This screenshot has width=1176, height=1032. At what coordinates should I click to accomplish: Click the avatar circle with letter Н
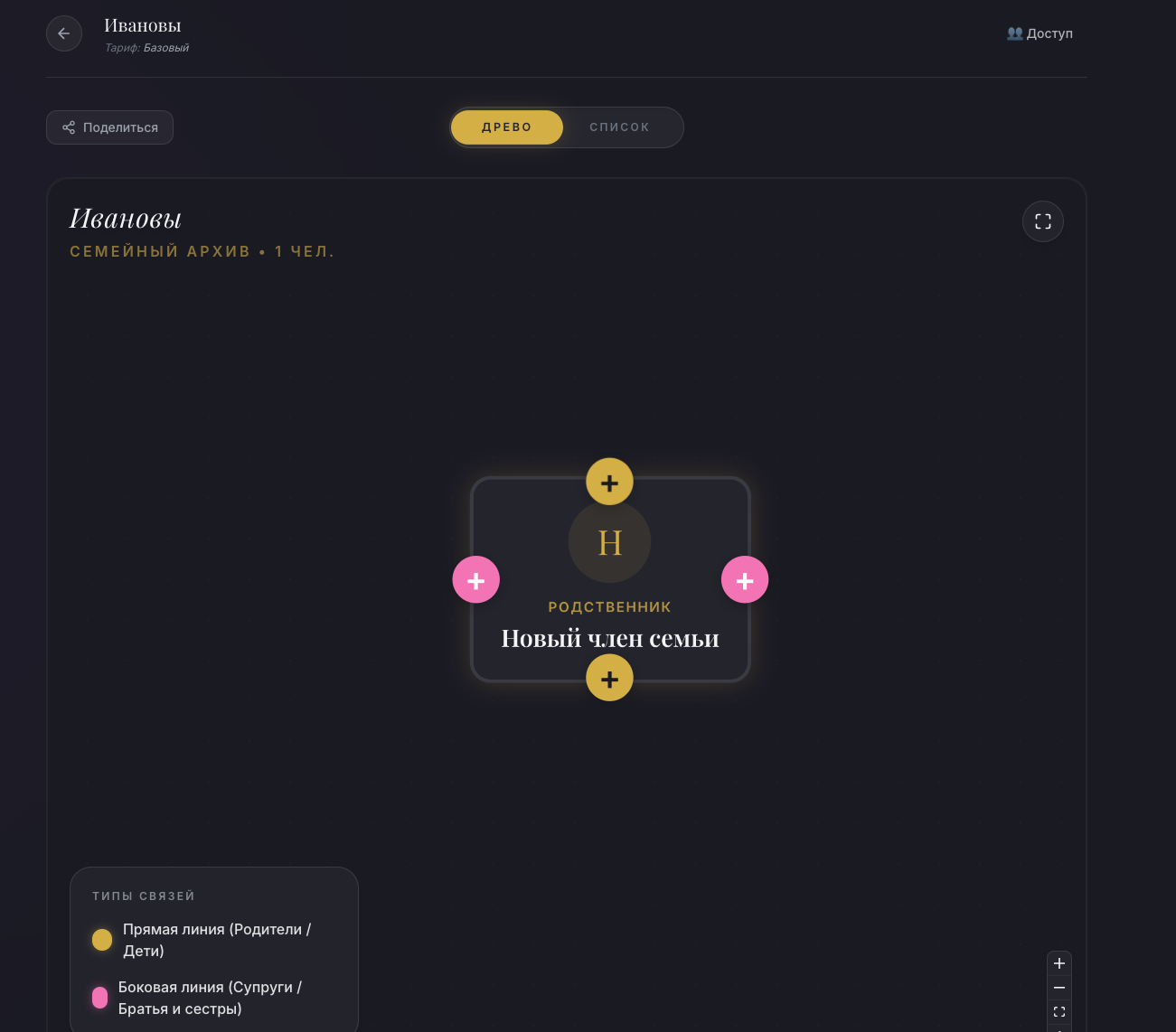tap(609, 542)
